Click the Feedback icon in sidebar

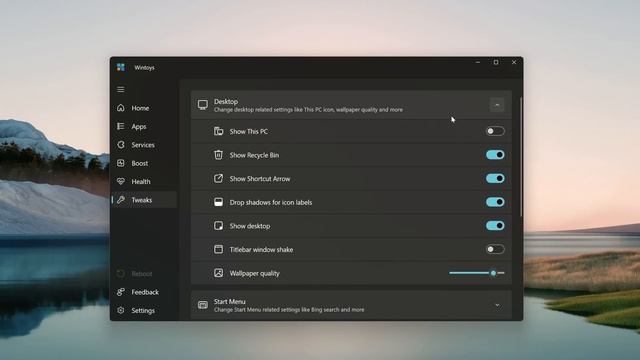[121, 292]
